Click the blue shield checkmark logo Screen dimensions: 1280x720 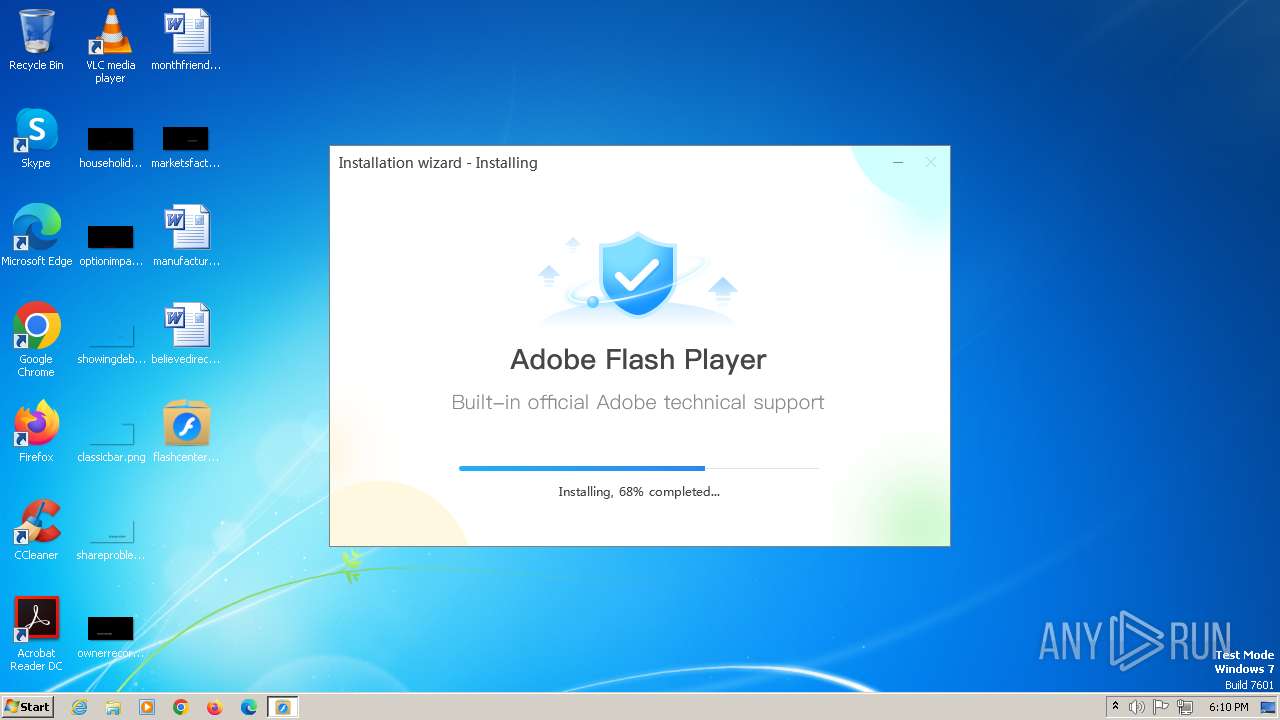click(x=636, y=275)
